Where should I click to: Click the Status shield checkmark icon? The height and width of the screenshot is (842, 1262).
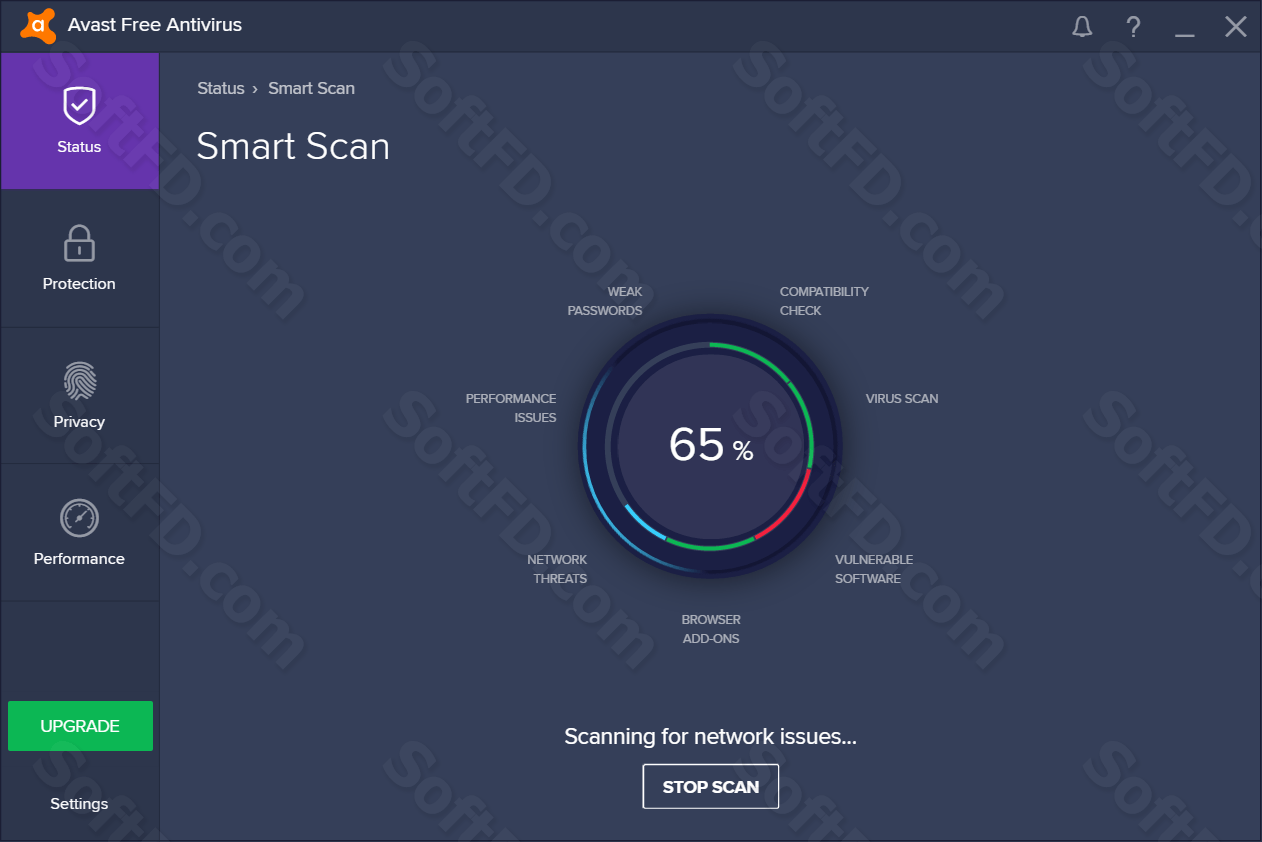click(x=79, y=104)
